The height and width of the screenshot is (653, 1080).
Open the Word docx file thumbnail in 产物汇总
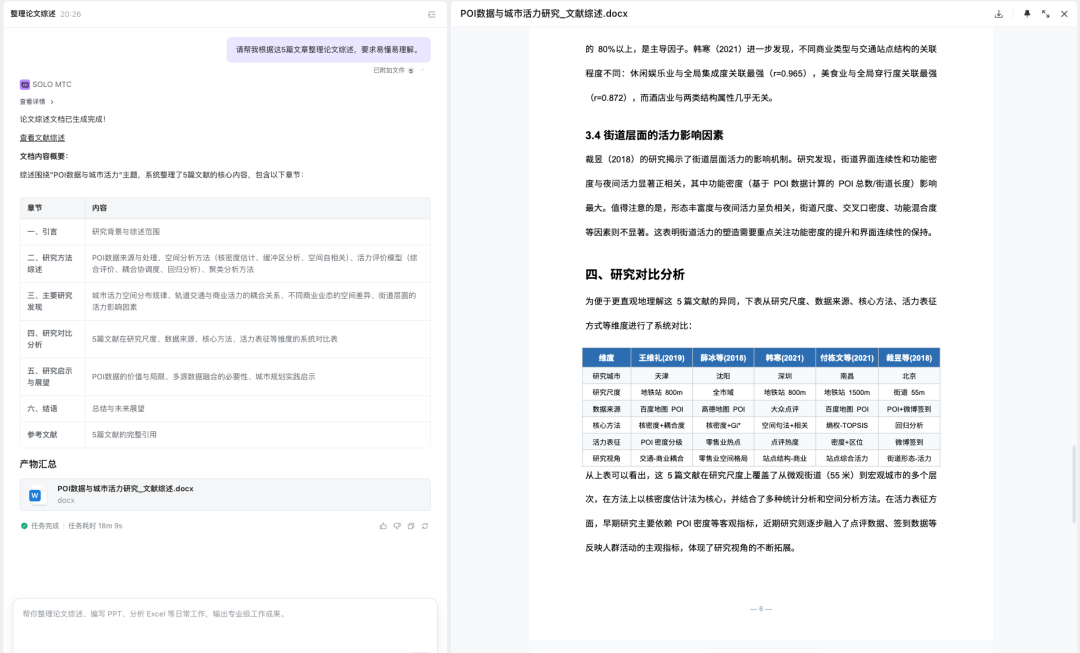(x=37, y=493)
